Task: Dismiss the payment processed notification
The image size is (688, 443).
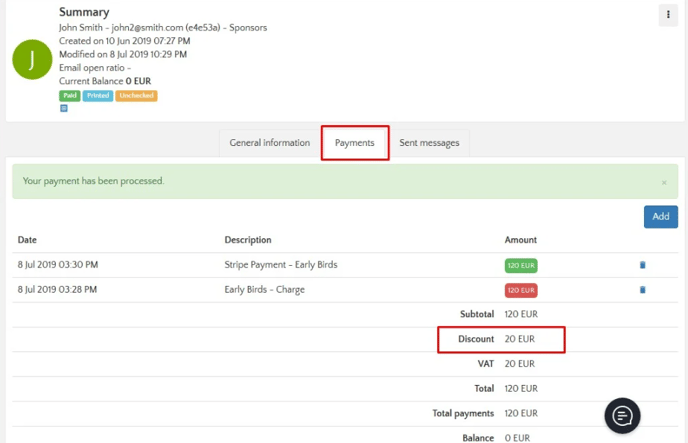Action: coord(664,183)
